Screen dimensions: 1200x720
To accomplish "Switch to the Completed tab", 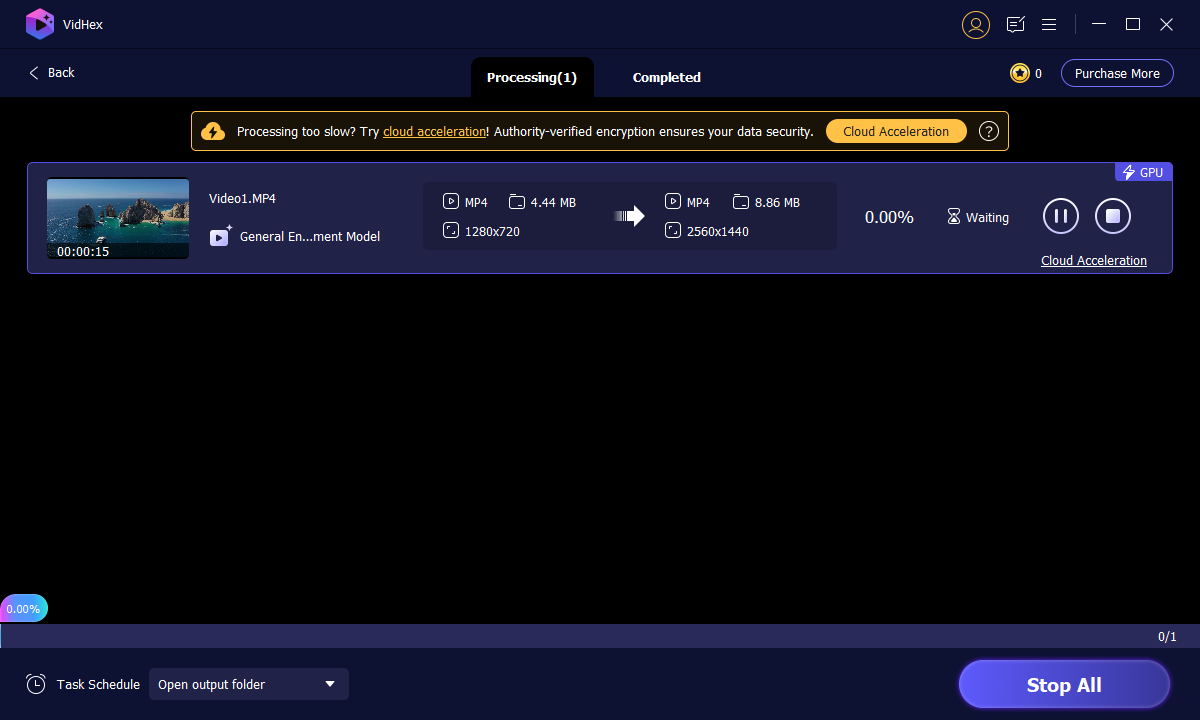I will 666,77.
